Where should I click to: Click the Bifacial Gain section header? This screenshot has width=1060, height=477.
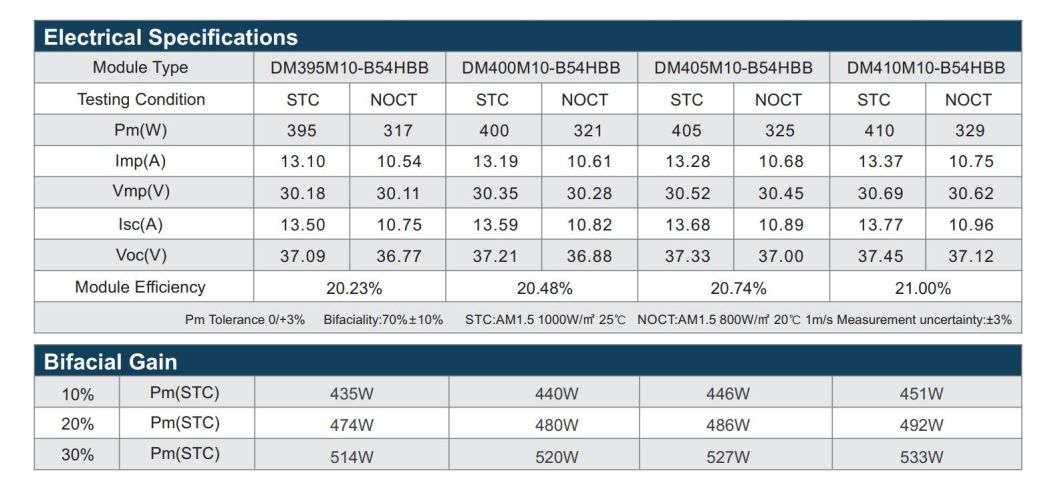[x=110, y=362]
